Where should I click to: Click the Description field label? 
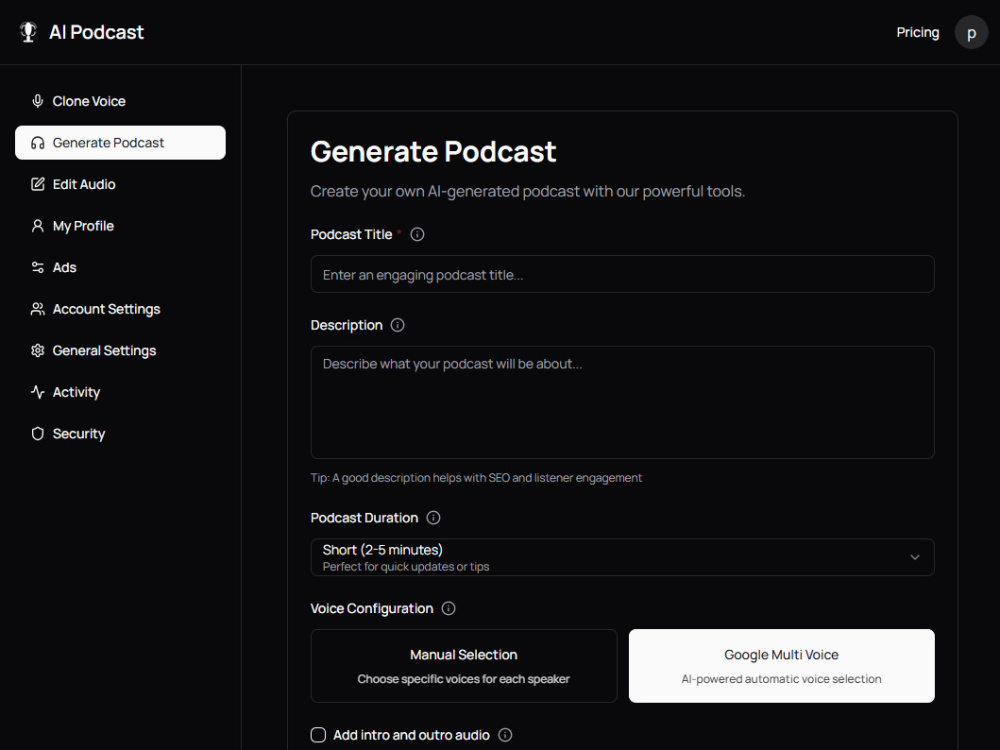tap(346, 325)
